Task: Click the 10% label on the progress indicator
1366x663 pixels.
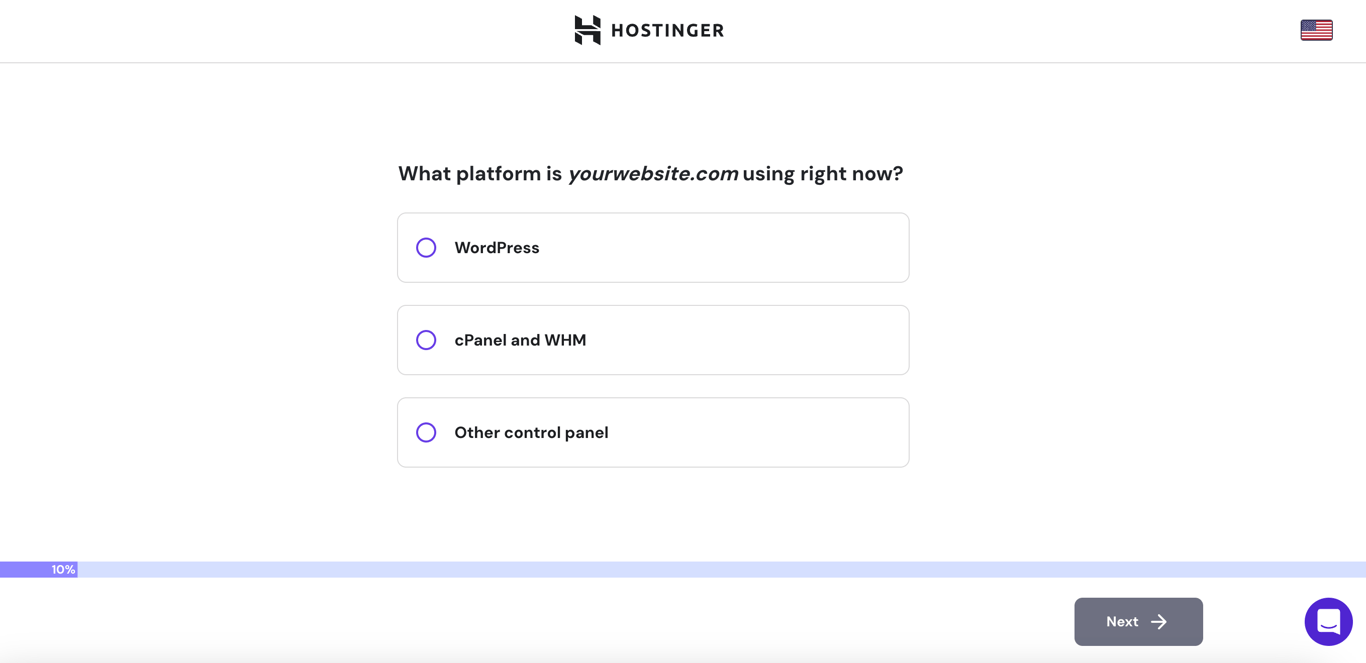Action: pyautogui.click(x=62, y=569)
